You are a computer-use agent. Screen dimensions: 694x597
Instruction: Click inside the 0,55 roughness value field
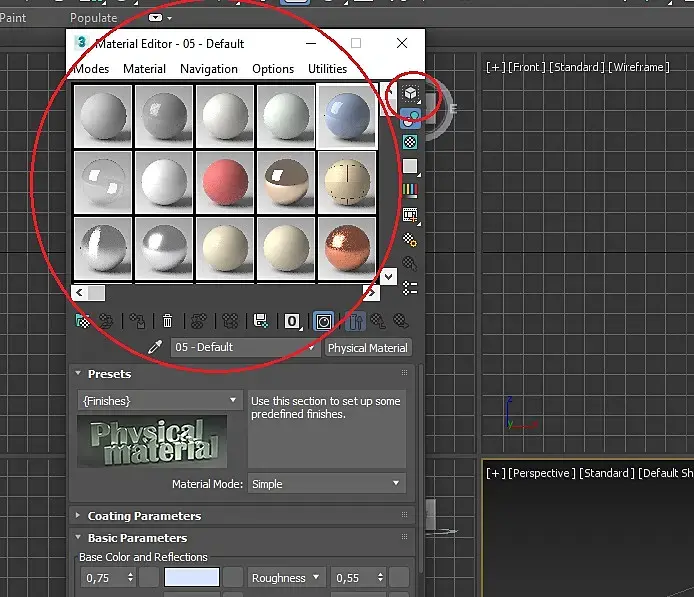[x=354, y=578]
